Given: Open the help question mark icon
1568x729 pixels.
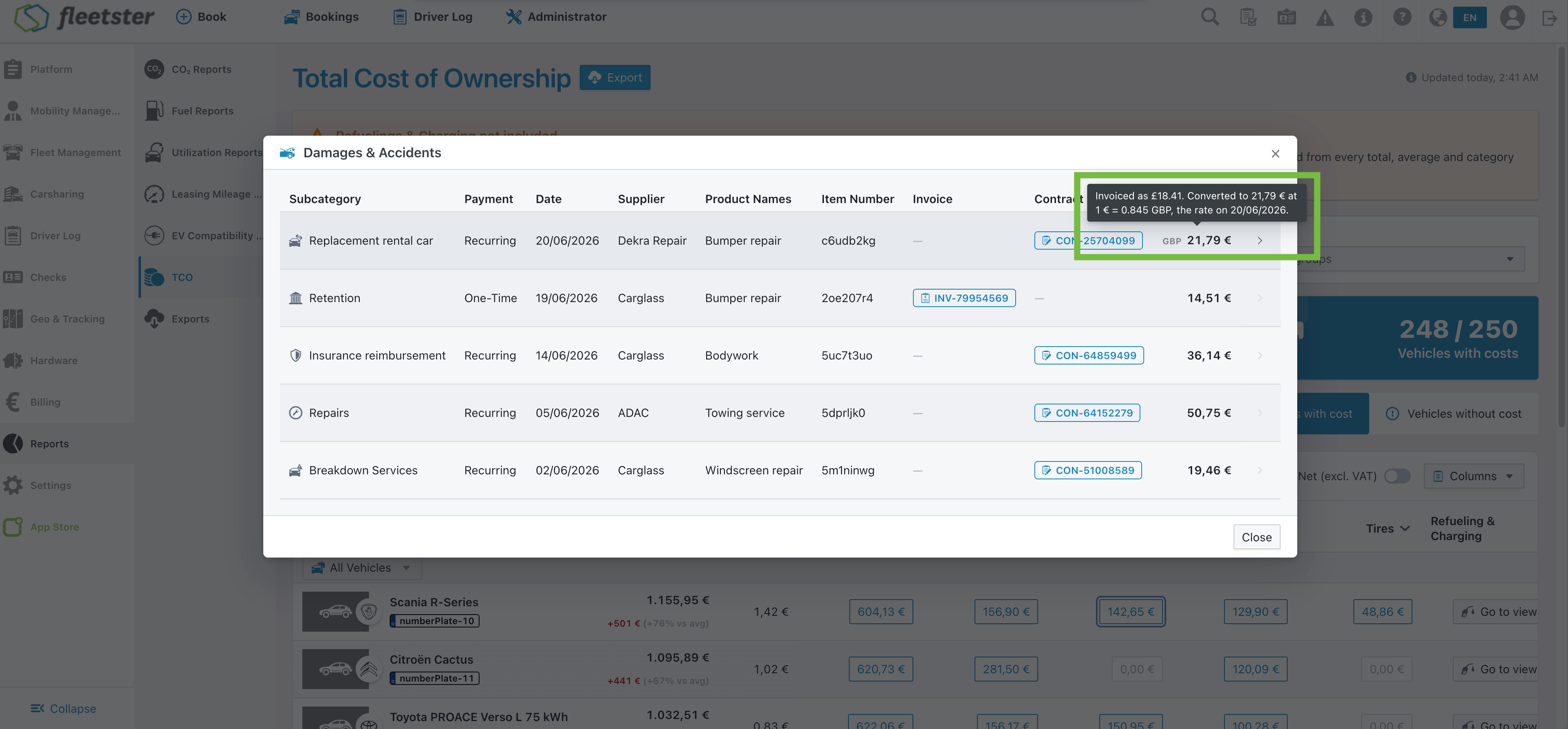Looking at the screenshot, I should pos(1402,17).
